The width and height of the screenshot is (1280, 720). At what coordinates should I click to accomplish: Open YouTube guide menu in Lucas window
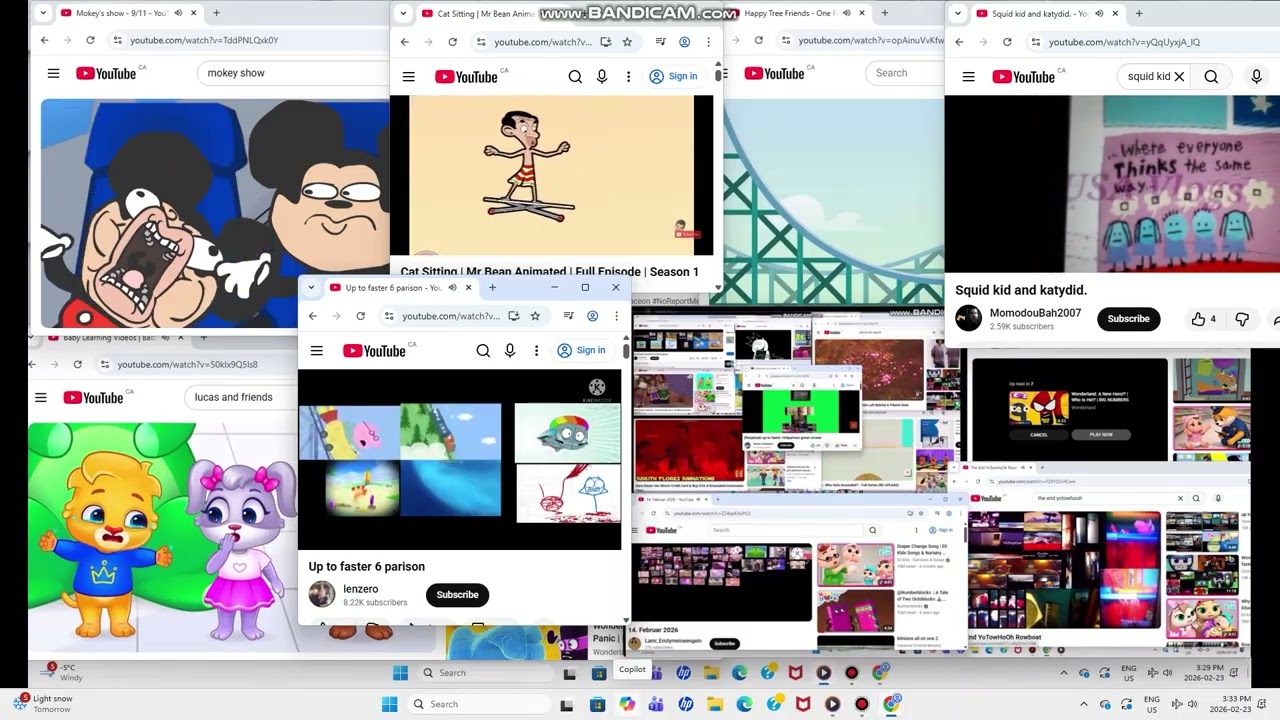[x=40, y=397]
